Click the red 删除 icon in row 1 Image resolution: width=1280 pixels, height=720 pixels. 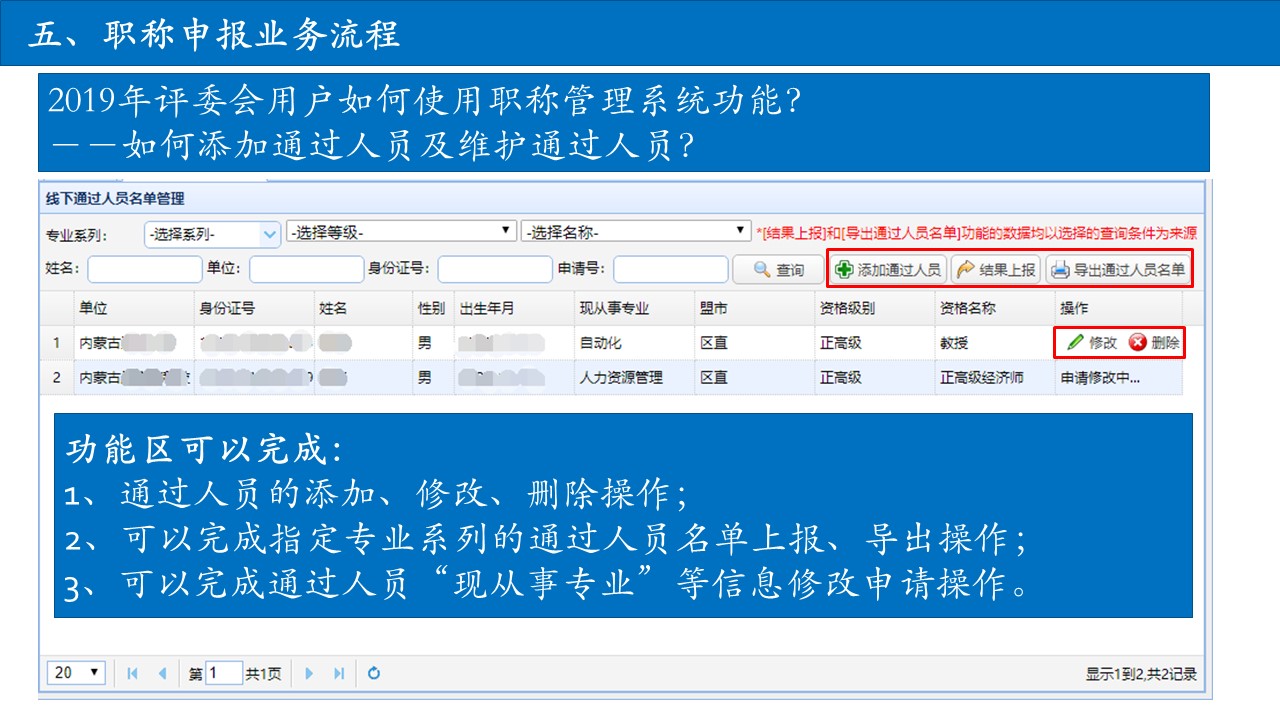click(x=1138, y=343)
